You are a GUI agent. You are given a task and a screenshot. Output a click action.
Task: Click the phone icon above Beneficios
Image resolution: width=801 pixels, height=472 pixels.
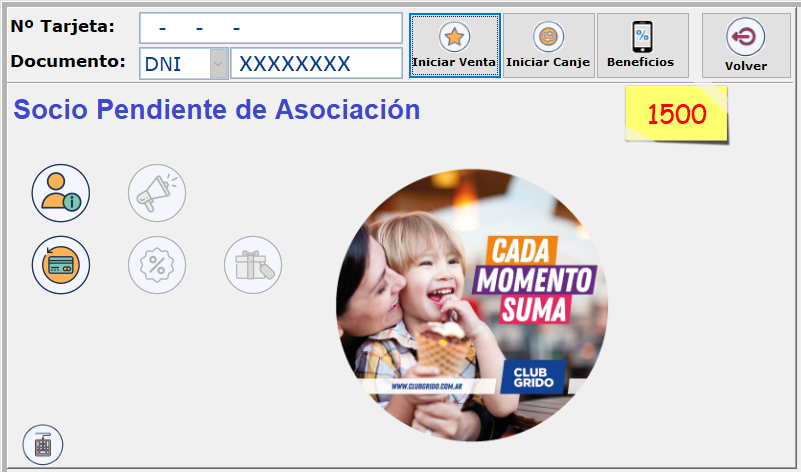(x=642, y=37)
